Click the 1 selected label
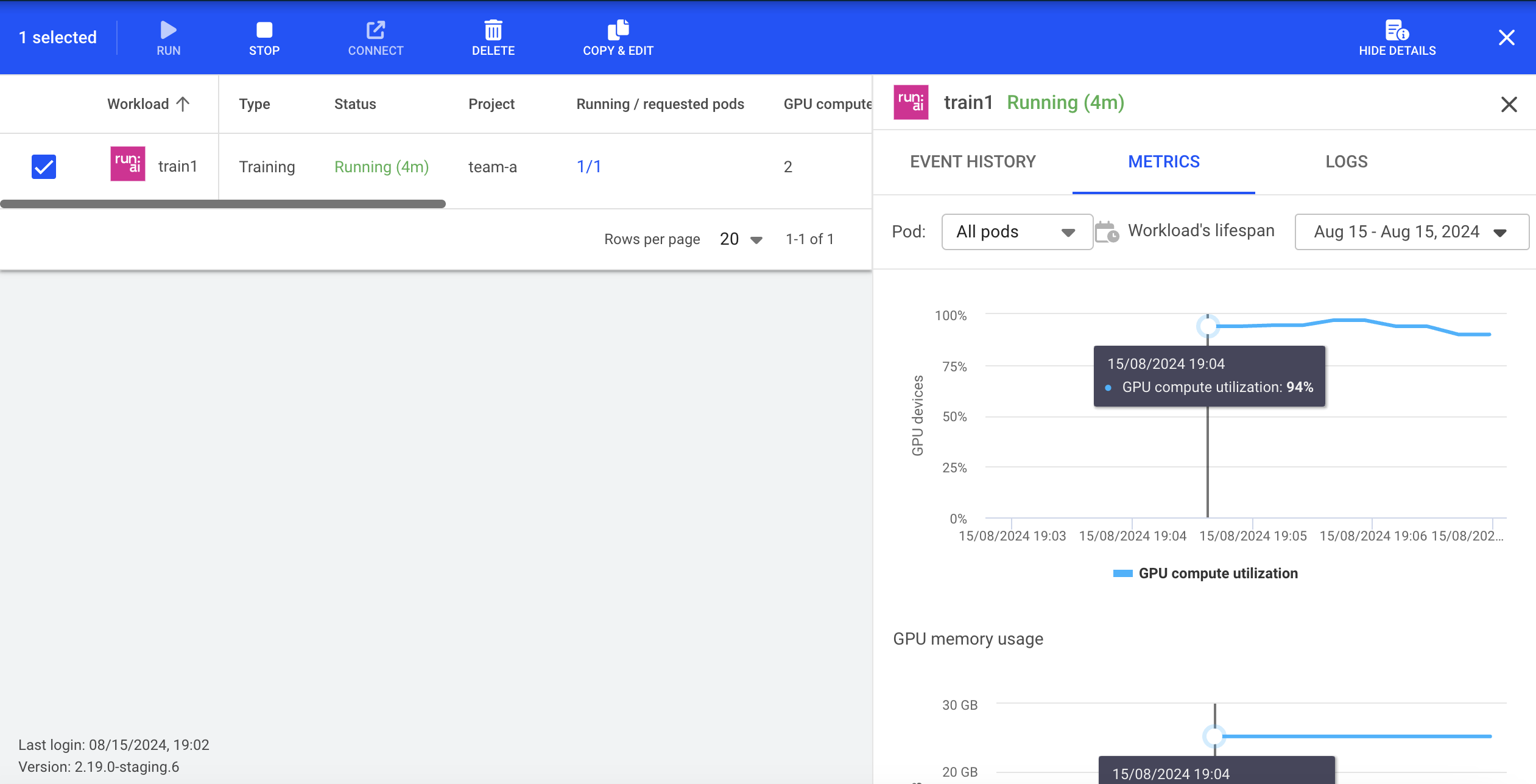The height and width of the screenshot is (784, 1536). click(x=57, y=38)
